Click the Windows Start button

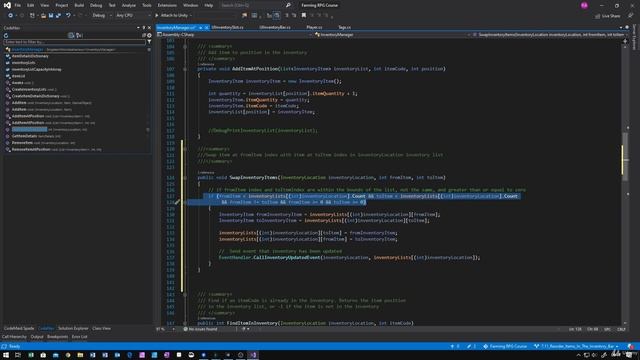coord(6,355)
